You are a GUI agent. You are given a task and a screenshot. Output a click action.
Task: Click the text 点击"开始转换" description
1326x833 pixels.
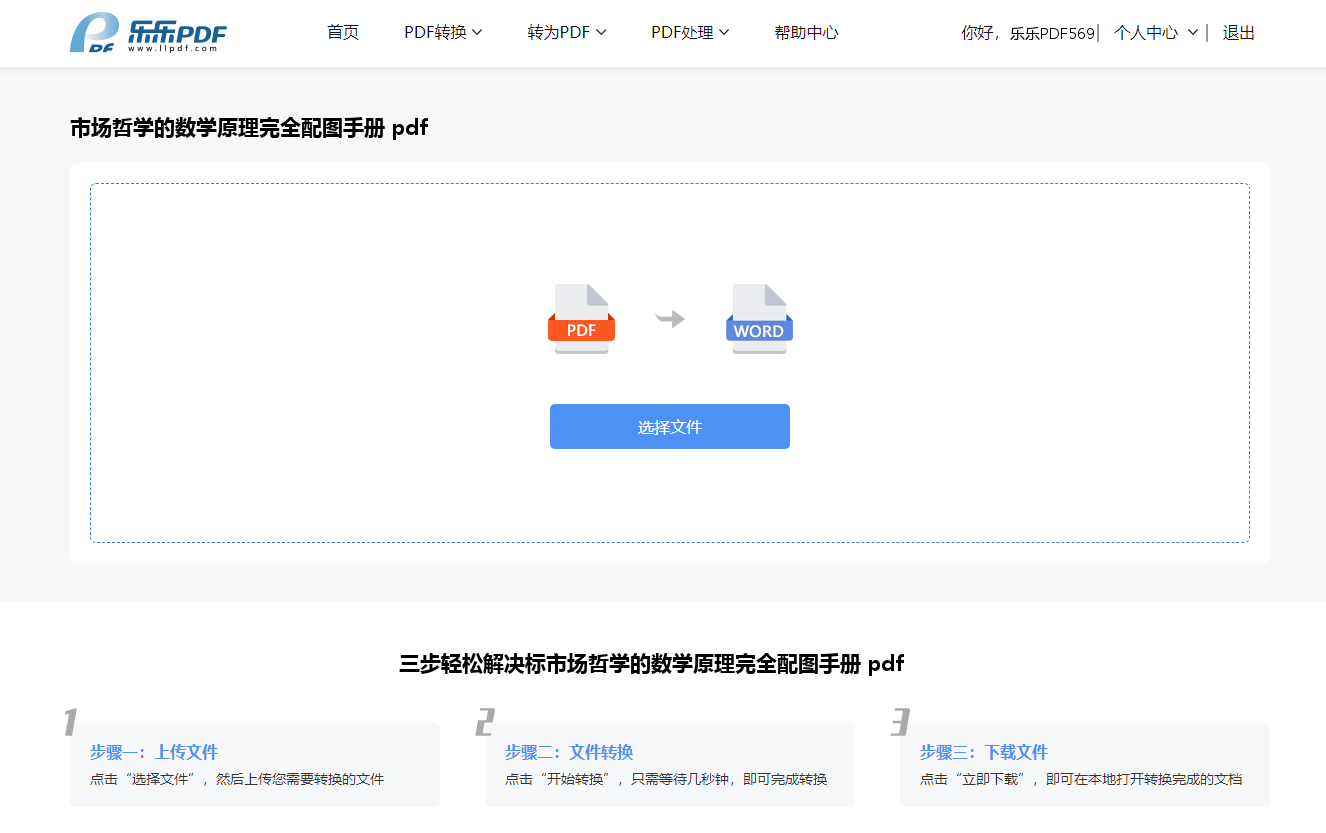(666, 779)
